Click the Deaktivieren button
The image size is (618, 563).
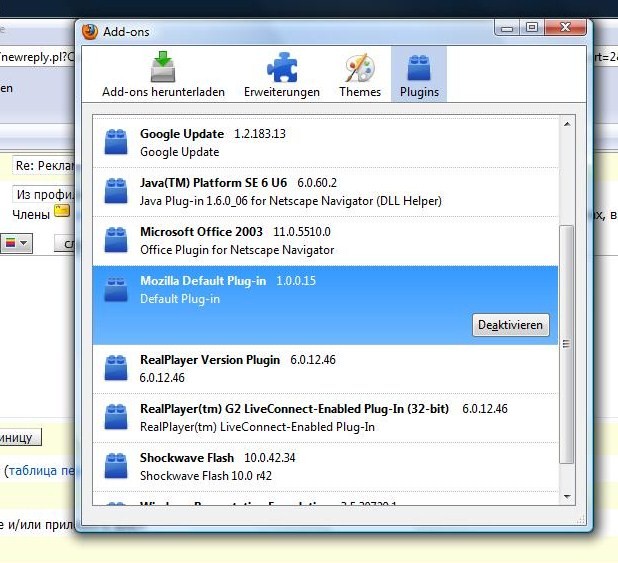click(x=510, y=325)
